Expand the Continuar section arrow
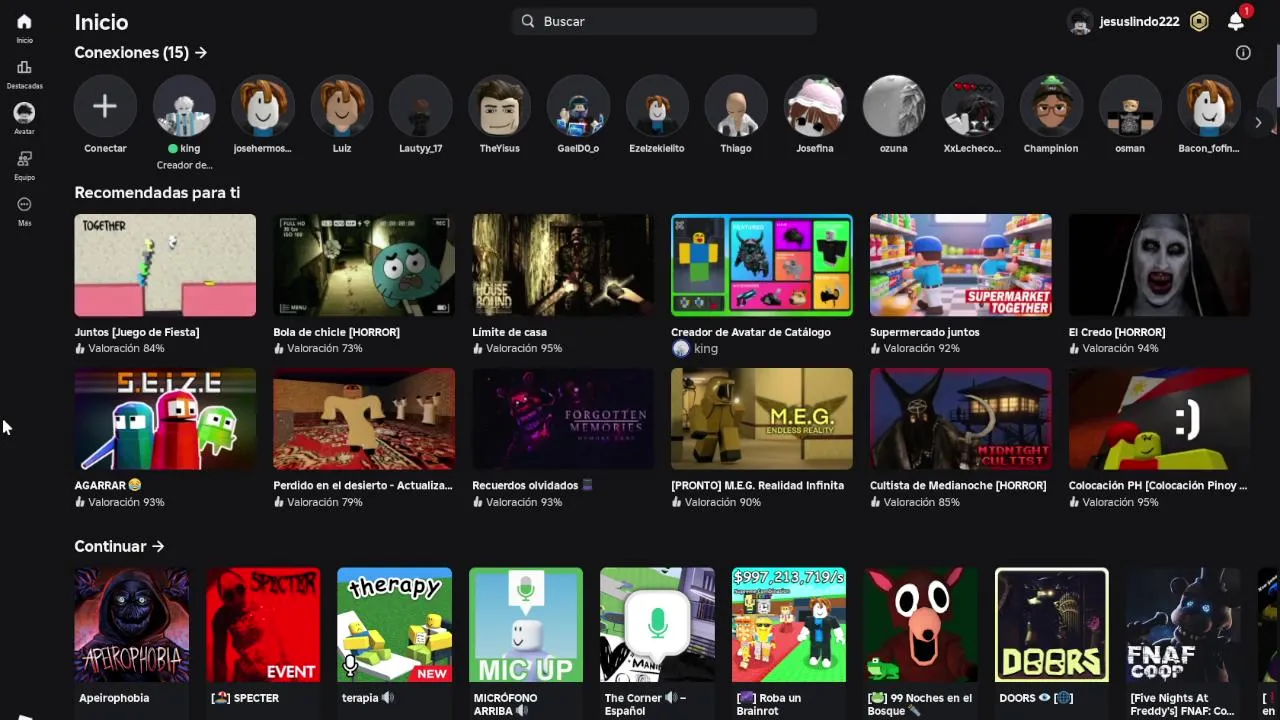This screenshot has width=1280, height=720. point(158,546)
